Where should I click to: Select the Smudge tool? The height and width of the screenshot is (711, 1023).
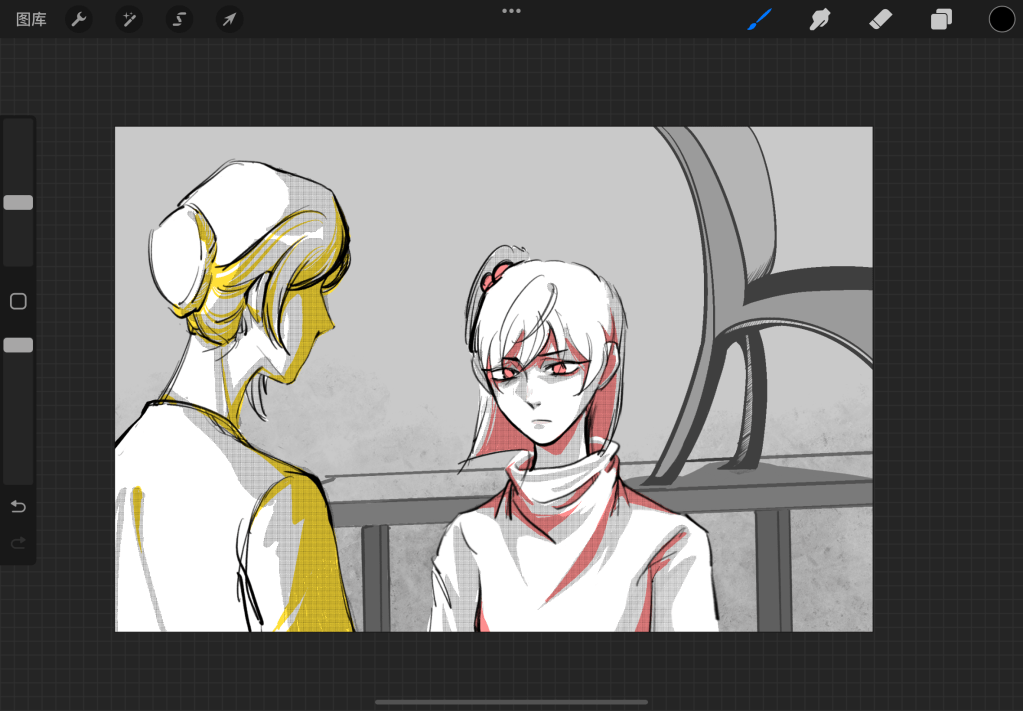(820, 19)
